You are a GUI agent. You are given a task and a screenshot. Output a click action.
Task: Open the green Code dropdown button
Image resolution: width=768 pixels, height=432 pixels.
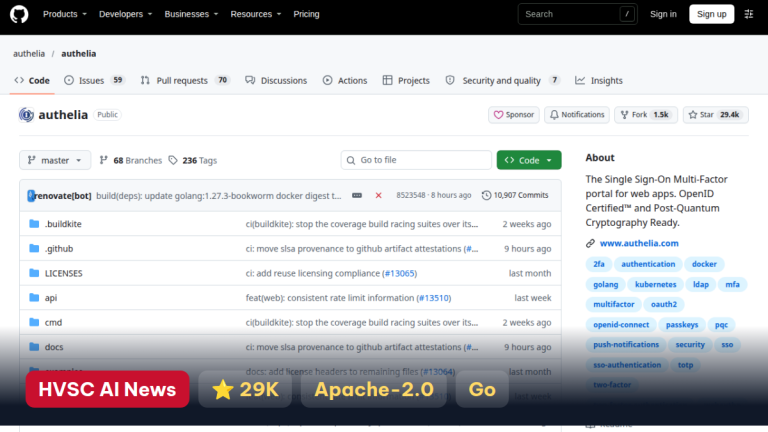(x=529, y=160)
